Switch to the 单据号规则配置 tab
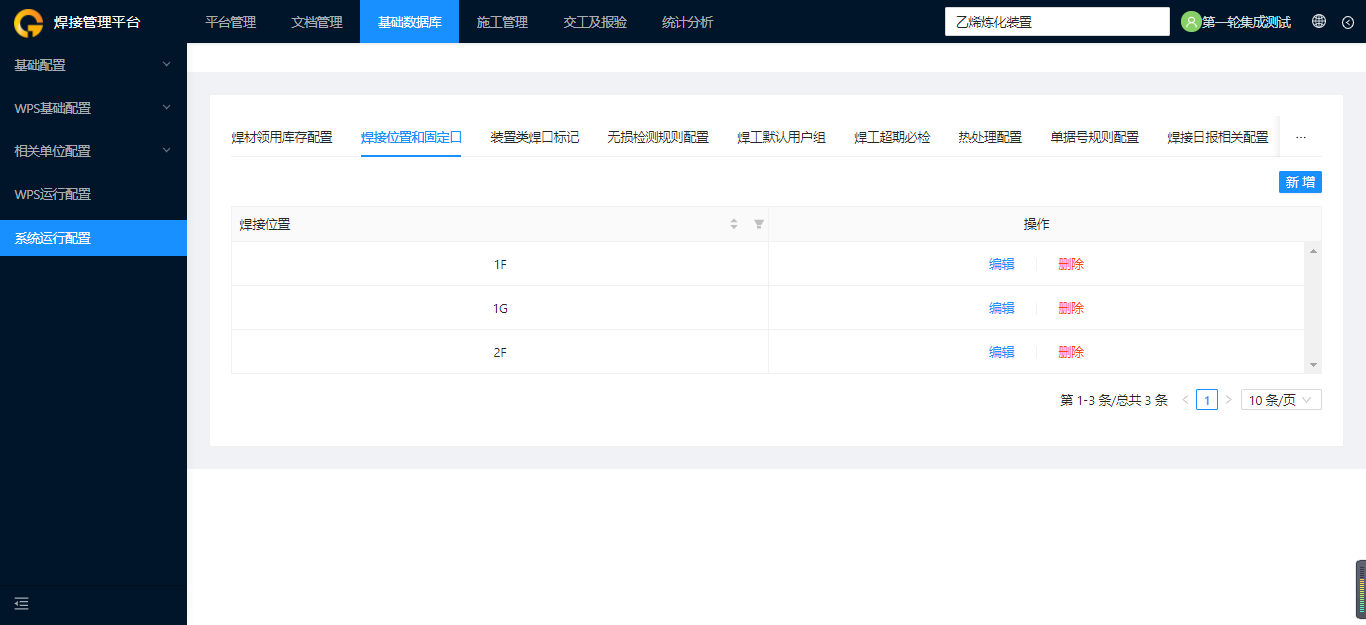 pos(1094,137)
